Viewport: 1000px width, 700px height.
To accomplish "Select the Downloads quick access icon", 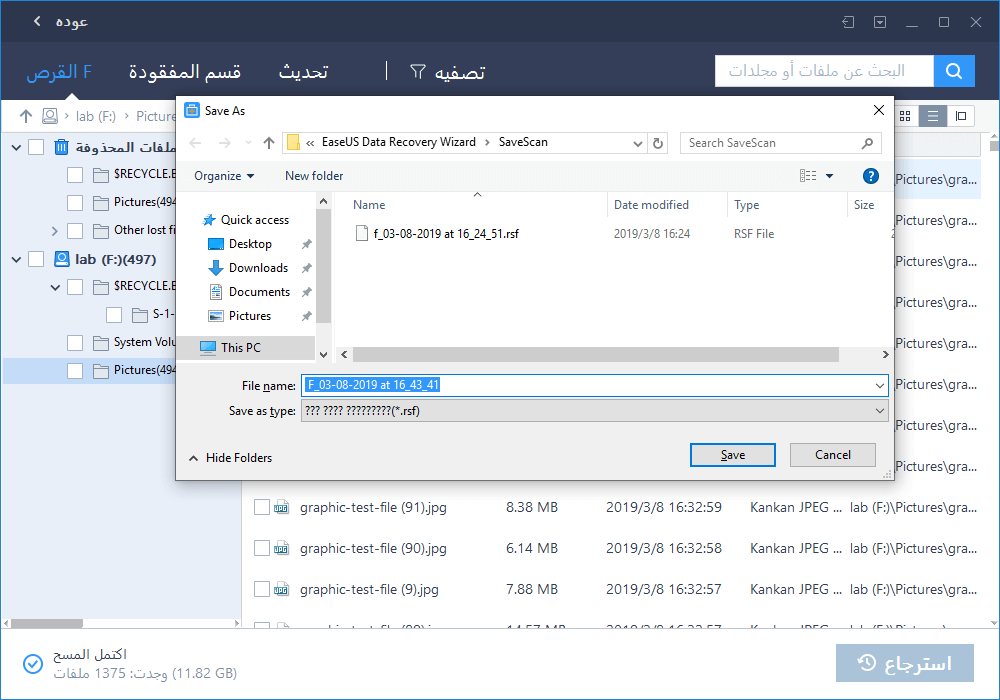I will coord(215,268).
